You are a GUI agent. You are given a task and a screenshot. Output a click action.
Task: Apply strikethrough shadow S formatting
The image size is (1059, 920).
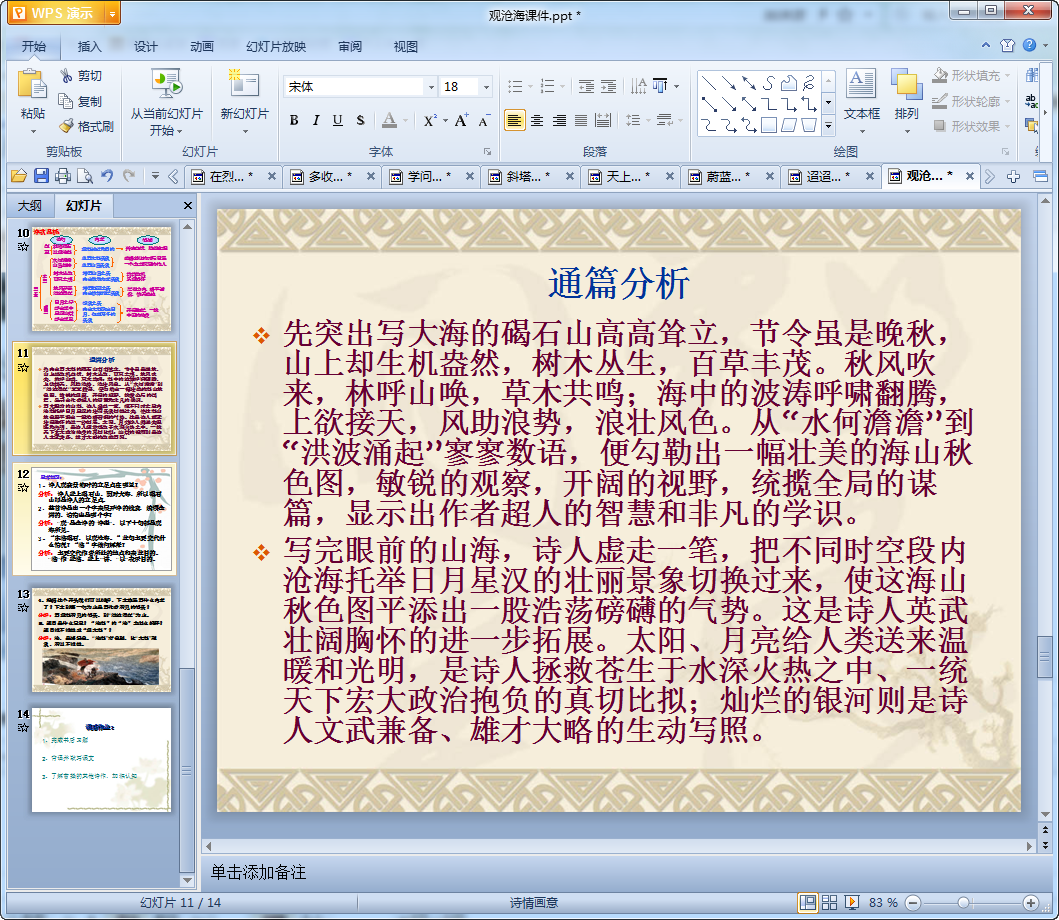(x=361, y=120)
